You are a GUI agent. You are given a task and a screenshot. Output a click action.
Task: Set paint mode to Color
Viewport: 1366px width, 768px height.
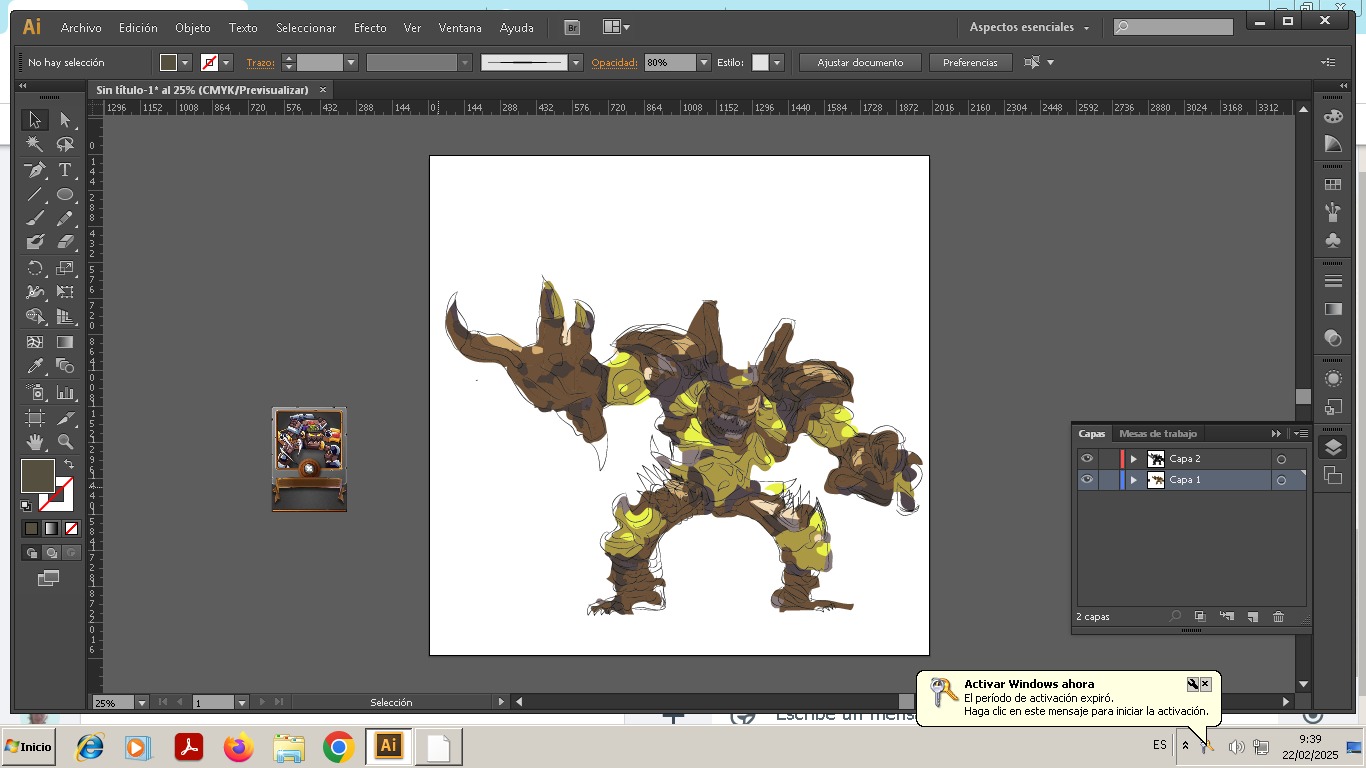pos(31,528)
